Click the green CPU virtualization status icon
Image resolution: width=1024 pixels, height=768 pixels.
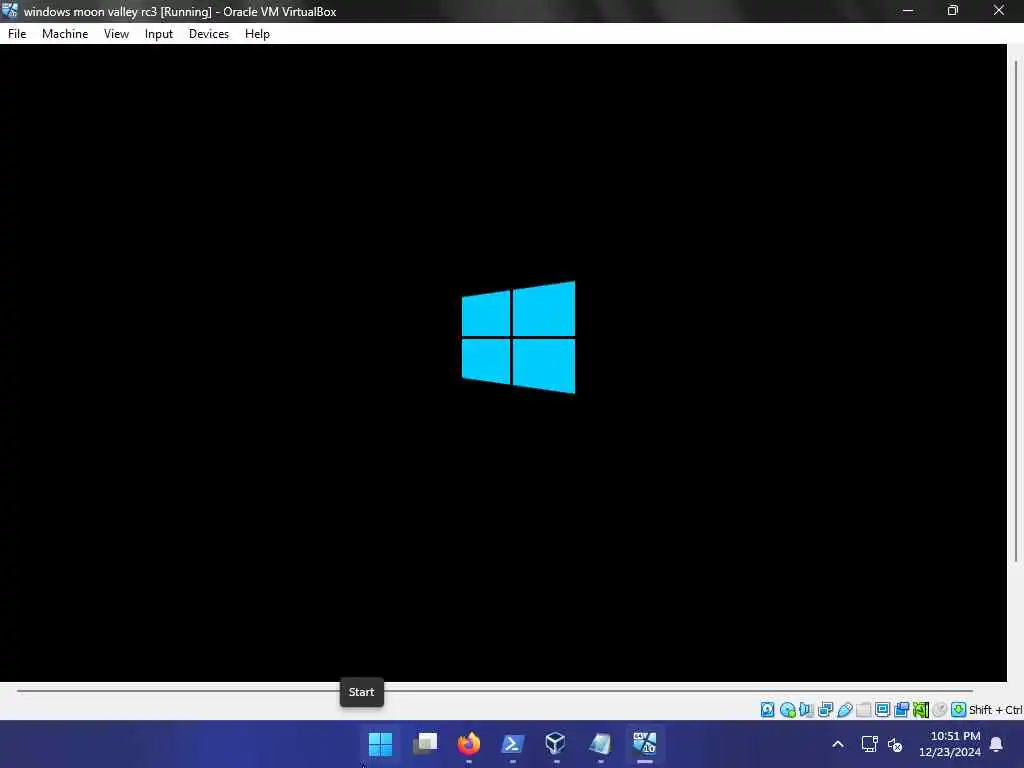coord(921,709)
